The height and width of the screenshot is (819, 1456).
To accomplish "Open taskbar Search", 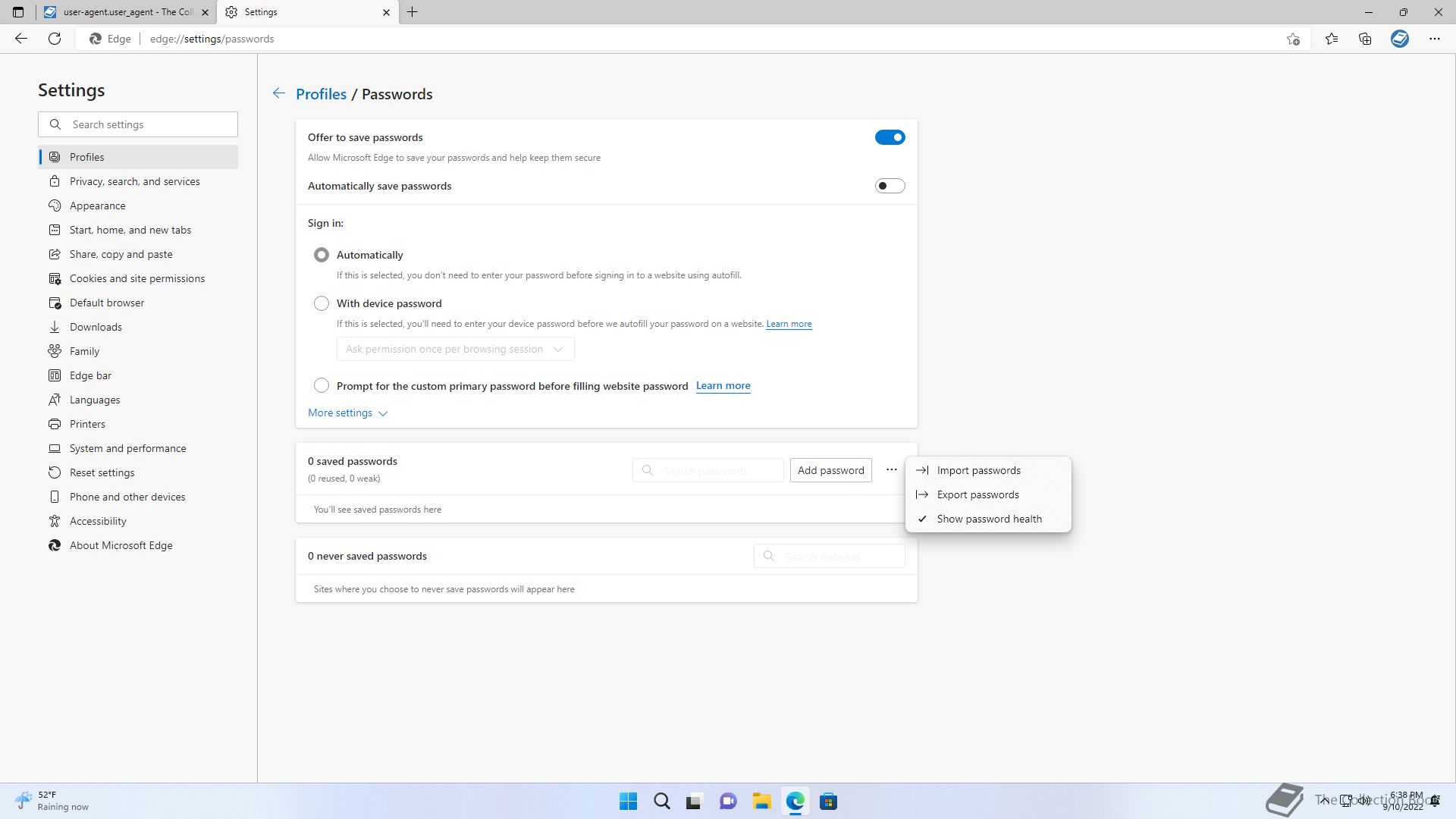I will point(662,802).
